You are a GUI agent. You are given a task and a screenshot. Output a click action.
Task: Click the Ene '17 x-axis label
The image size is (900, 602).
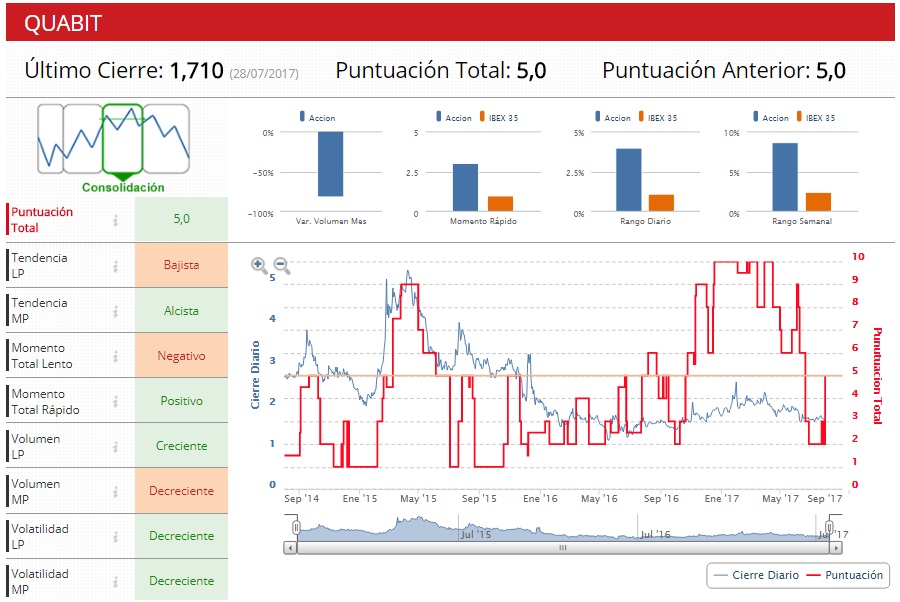tap(722, 499)
